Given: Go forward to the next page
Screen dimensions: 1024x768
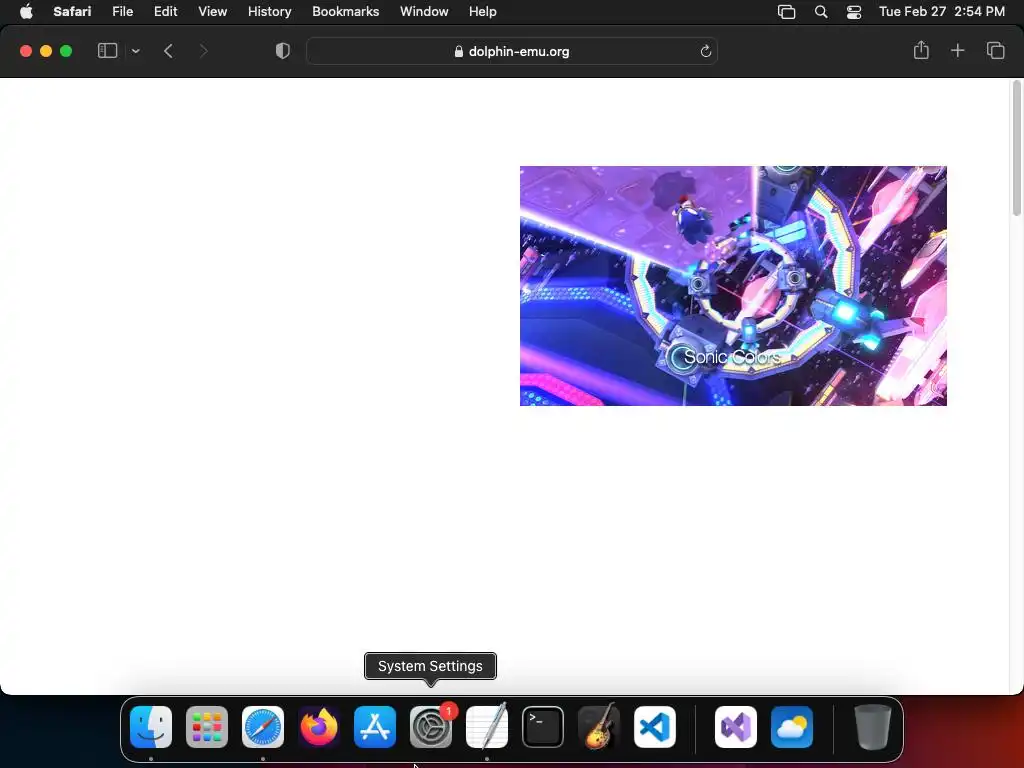Looking at the screenshot, I should (203, 51).
